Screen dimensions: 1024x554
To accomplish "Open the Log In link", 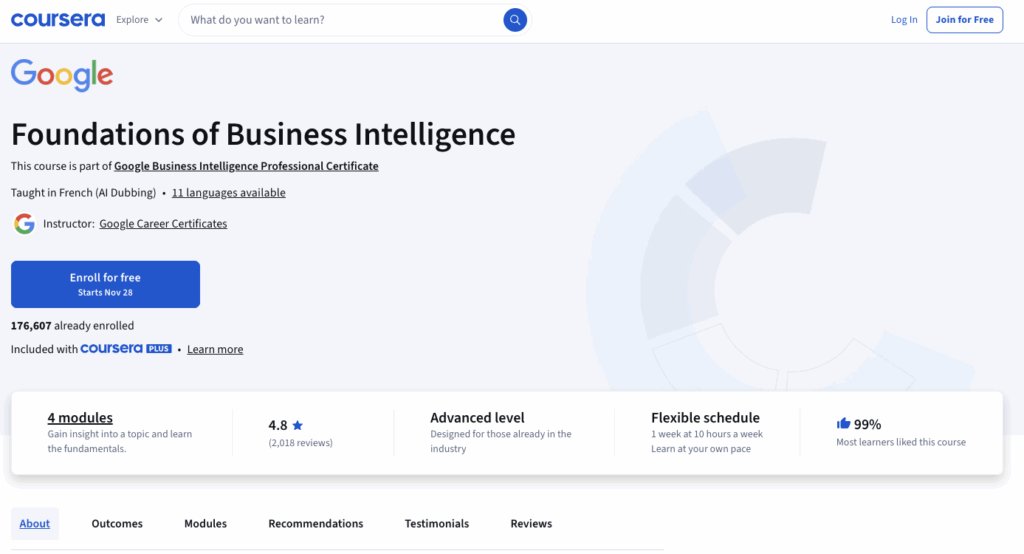I will pyautogui.click(x=904, y=20).
